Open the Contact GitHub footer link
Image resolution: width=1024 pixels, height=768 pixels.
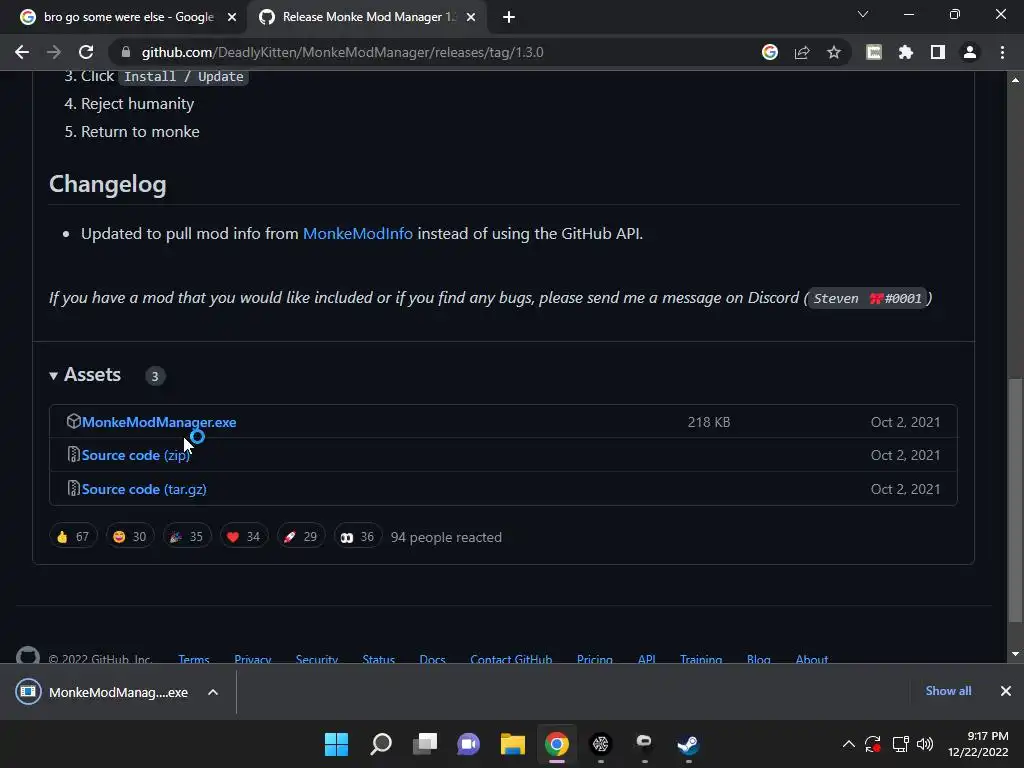pyautogui.click(x=511, y=659)
